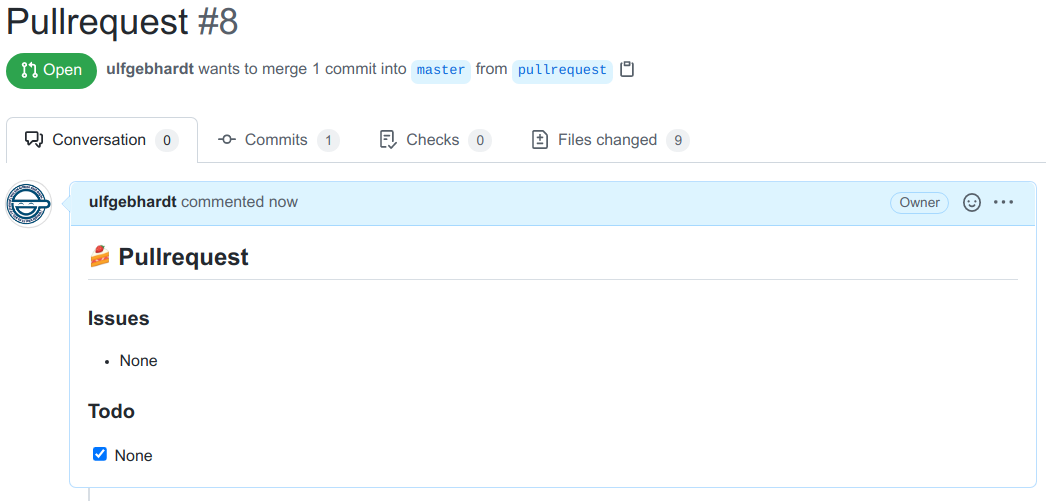
Task: Click the git-commit icon in the Commits tab
Action: click(227, 140)
